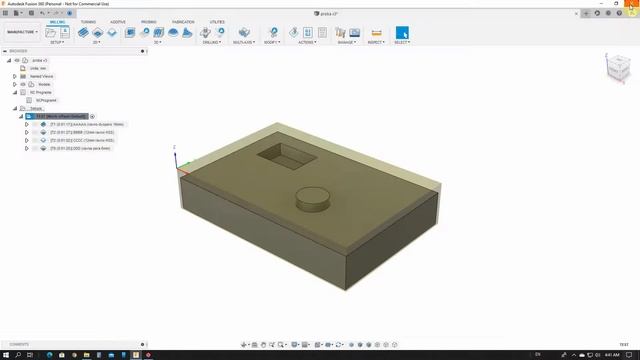
Task: Open Windows Start menu
Action: [6, 355]
